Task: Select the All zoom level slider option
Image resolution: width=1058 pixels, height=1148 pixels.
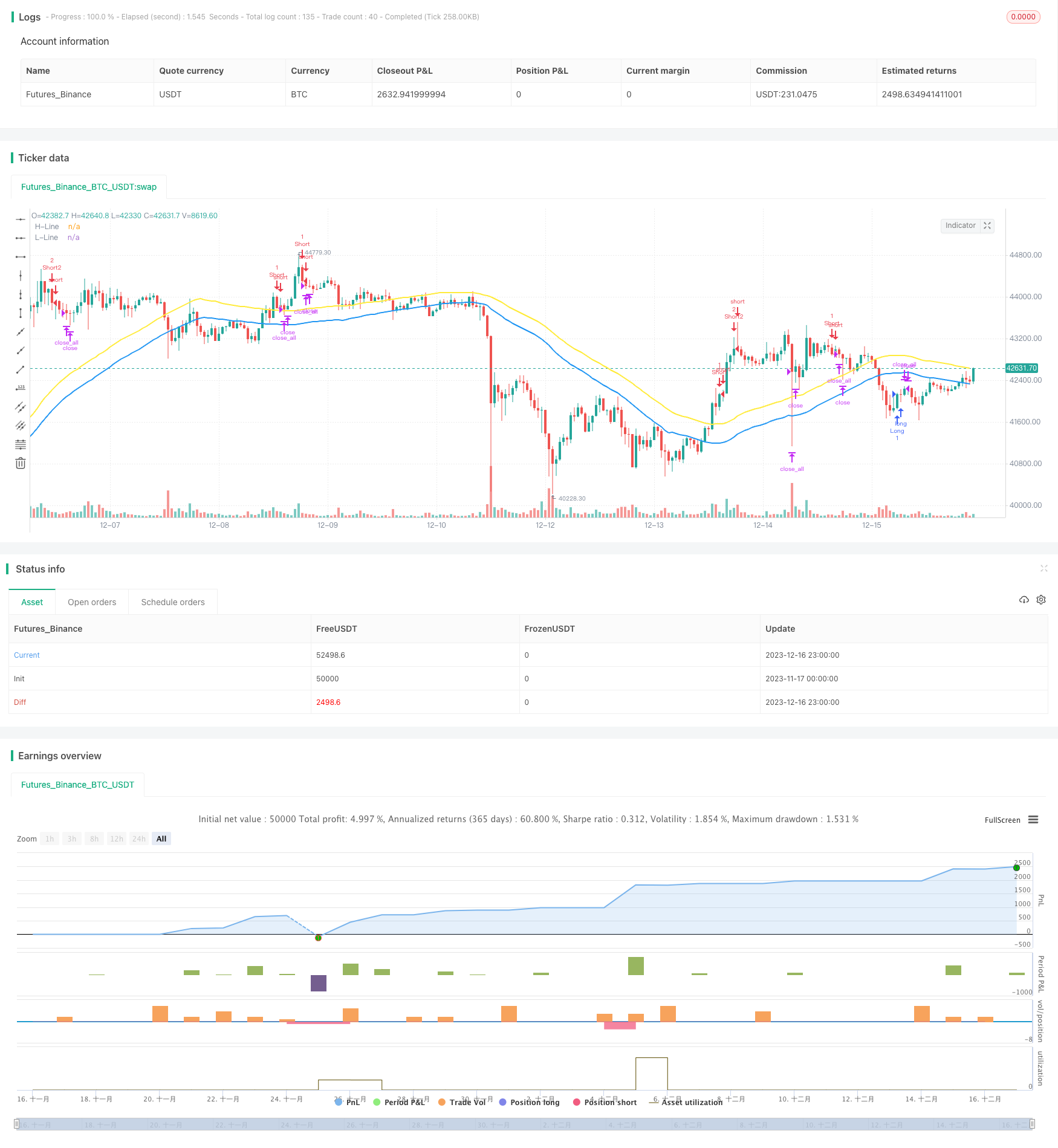Action: [x=161, y=838]
